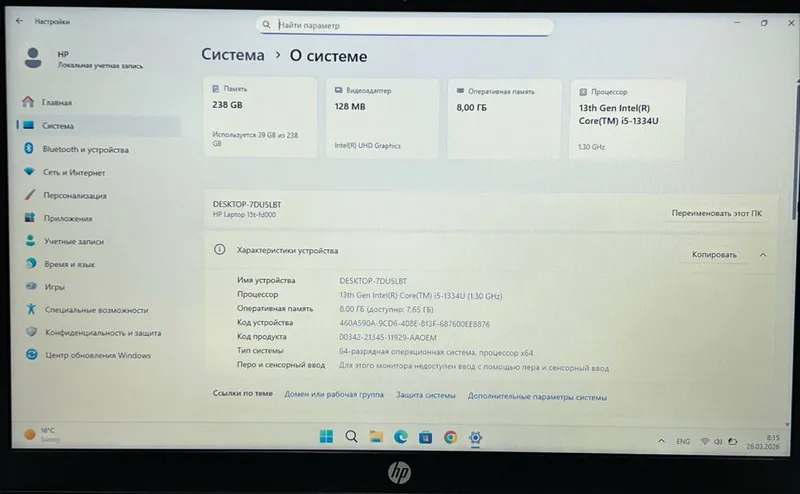800x494 pixels.
Task: Open the HP local account profile
Action: coord(84,59)
